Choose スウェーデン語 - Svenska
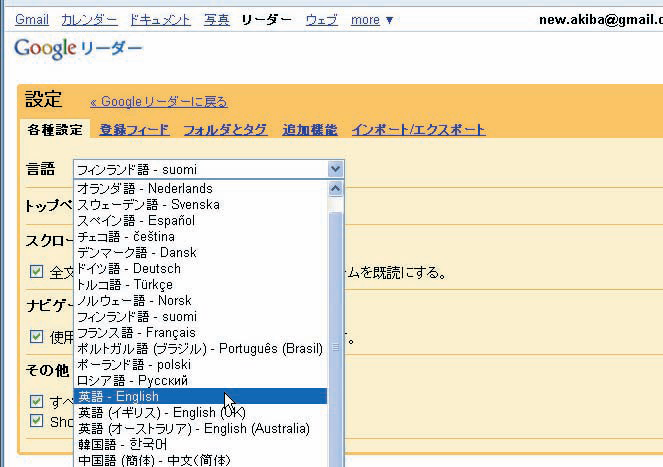This screenshot has height=467, width=663. pyautogui.click(x=200, y=204)
